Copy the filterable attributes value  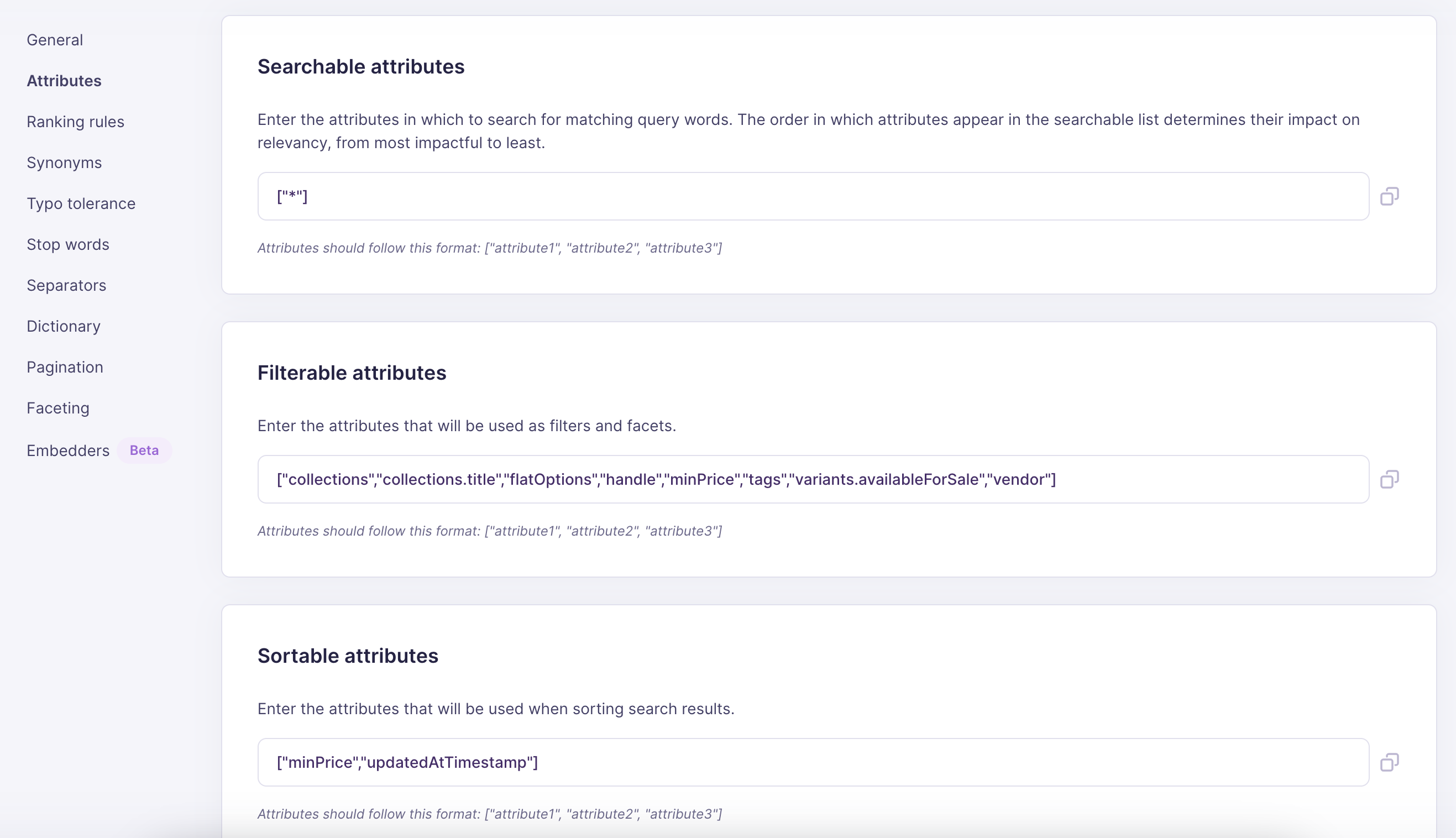point(1390,478)
